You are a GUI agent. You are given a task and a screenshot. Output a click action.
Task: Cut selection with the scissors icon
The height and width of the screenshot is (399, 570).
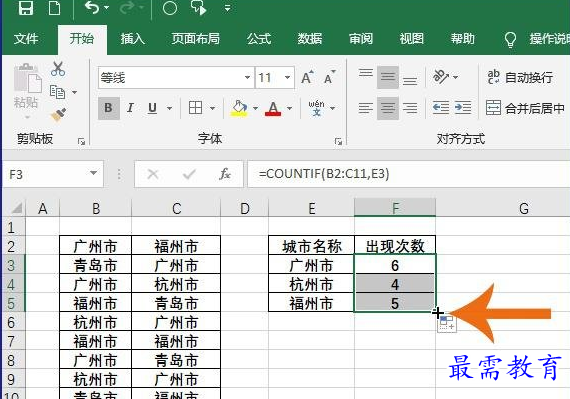[x=58, y=69]
